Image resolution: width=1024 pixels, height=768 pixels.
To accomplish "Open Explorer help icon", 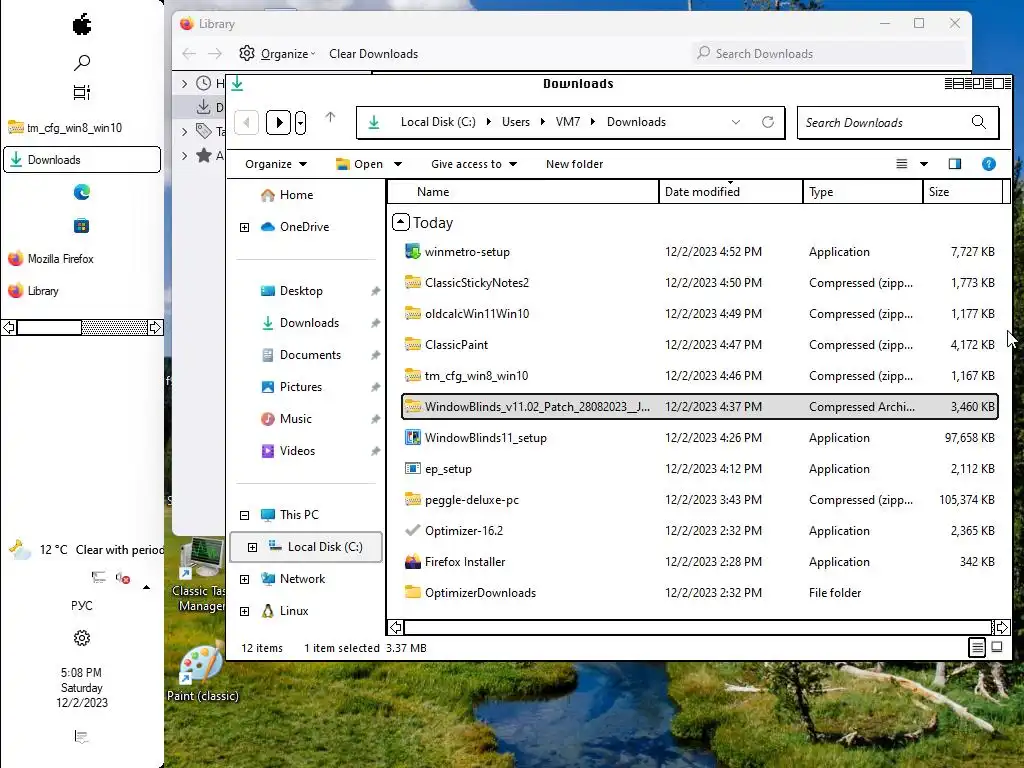I will click(x=989, y=164).
